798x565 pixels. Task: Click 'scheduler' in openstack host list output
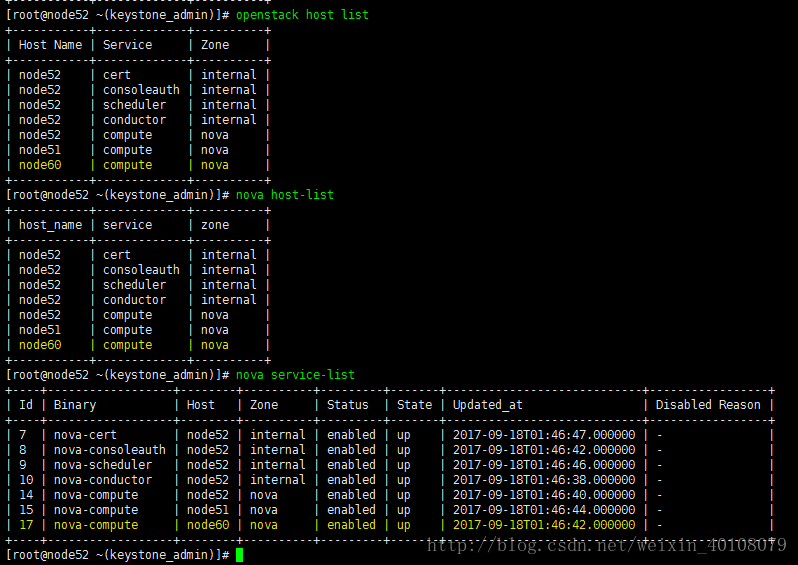point(134,105)
